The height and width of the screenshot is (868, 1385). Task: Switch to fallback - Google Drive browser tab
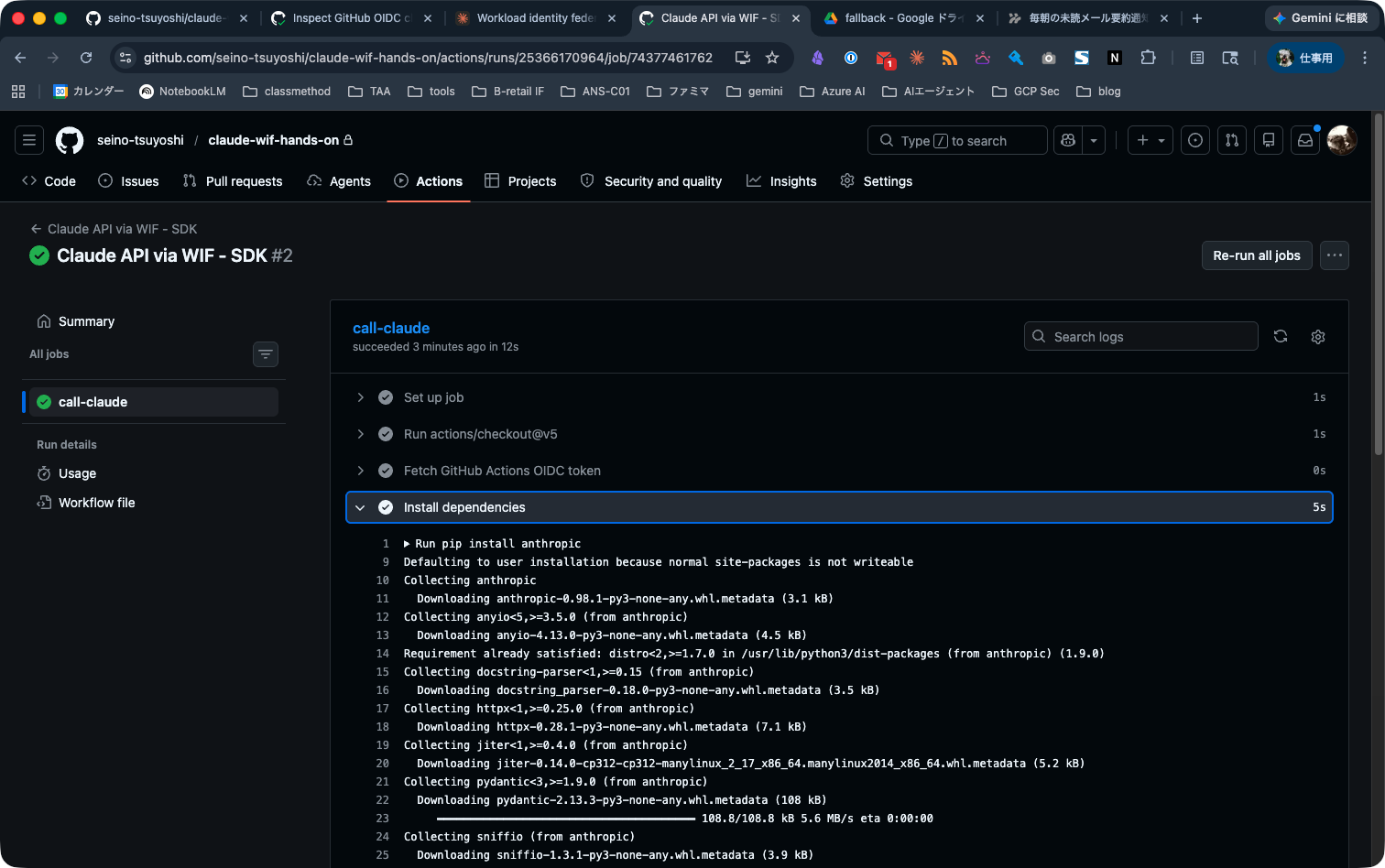point(904,18)
